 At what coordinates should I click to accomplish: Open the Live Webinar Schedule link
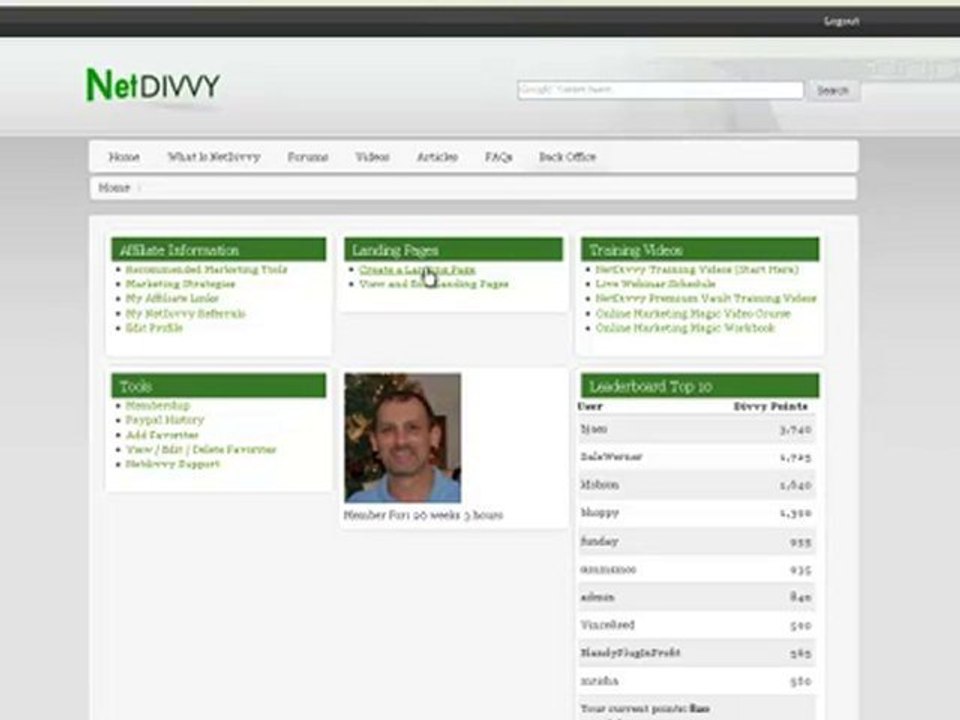(x=655, y=283)
